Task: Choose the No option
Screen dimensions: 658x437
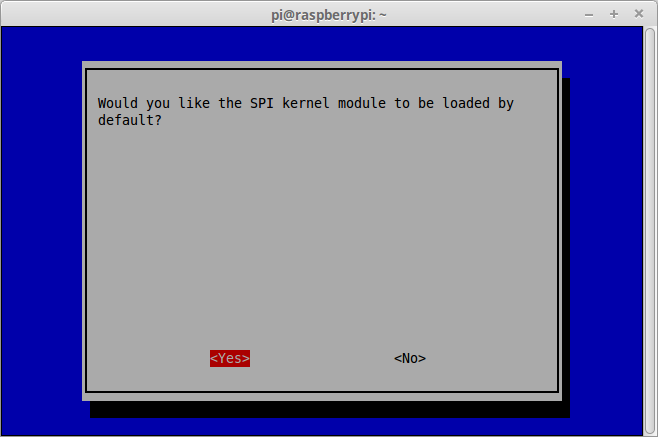Action: pyautogui.click(x=410, y=358)
